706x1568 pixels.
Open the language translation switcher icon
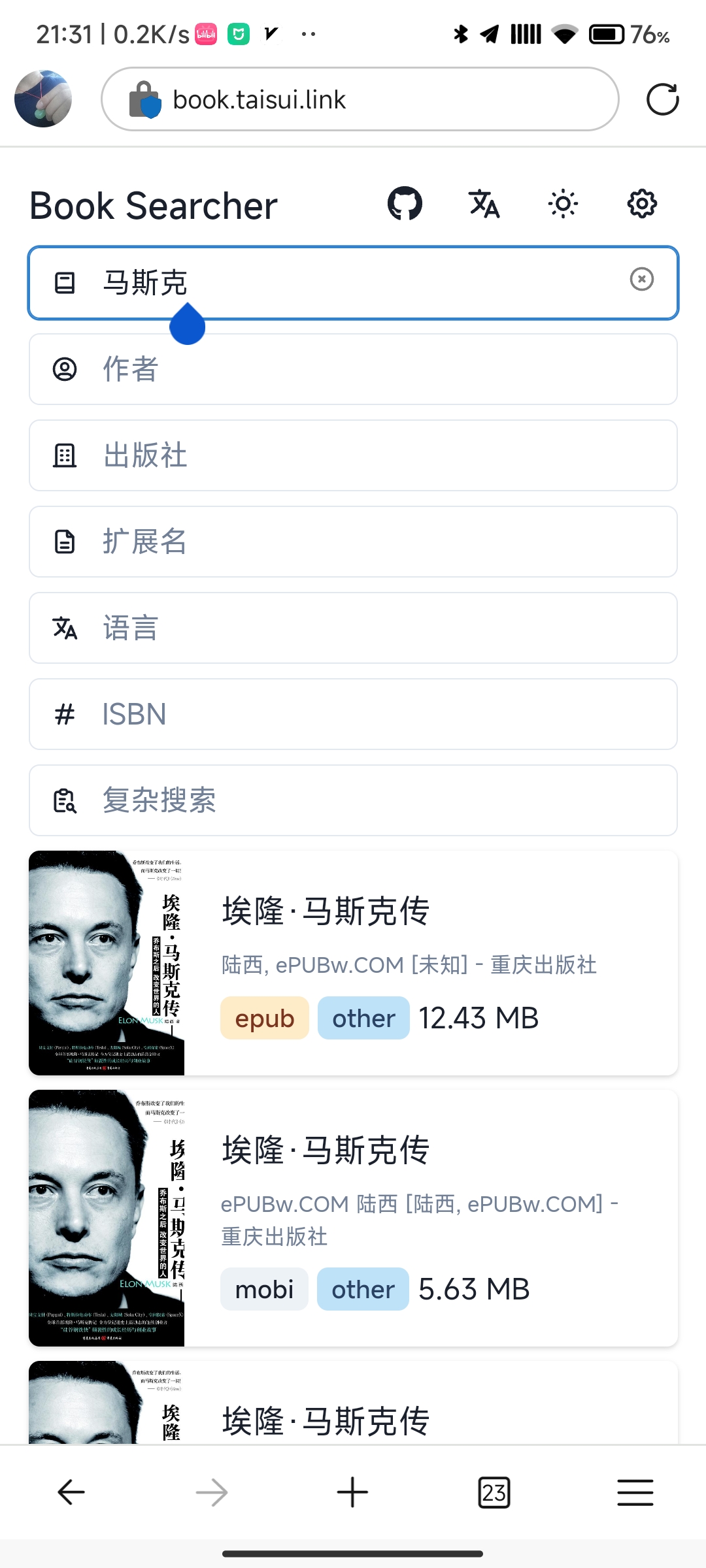pyautogui.click(x=484, y=204)
